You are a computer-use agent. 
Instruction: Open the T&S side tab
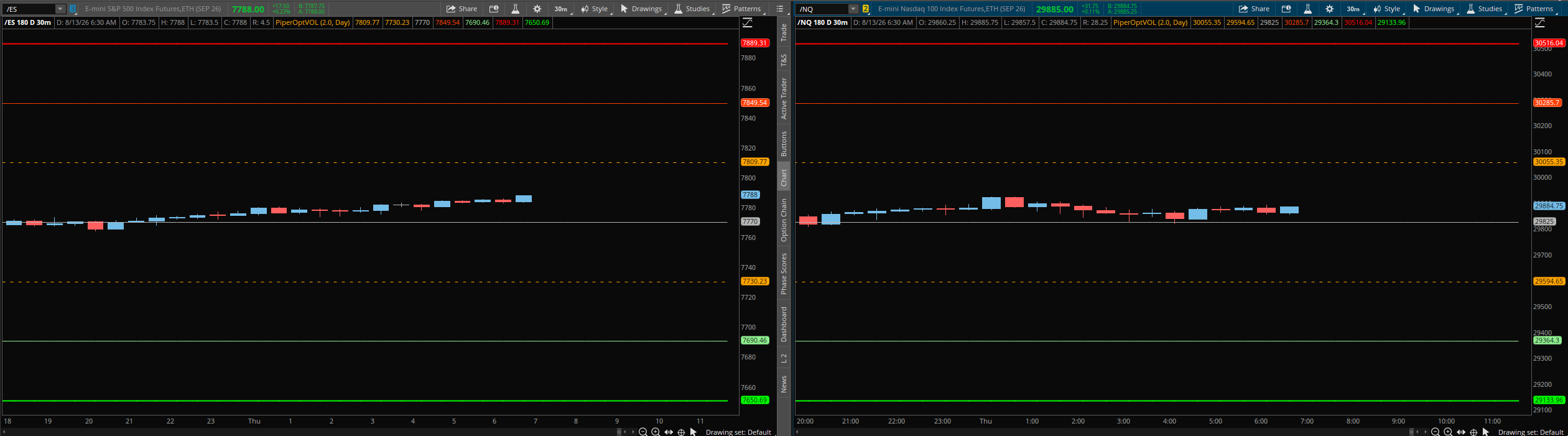click(x=784, y=60)
